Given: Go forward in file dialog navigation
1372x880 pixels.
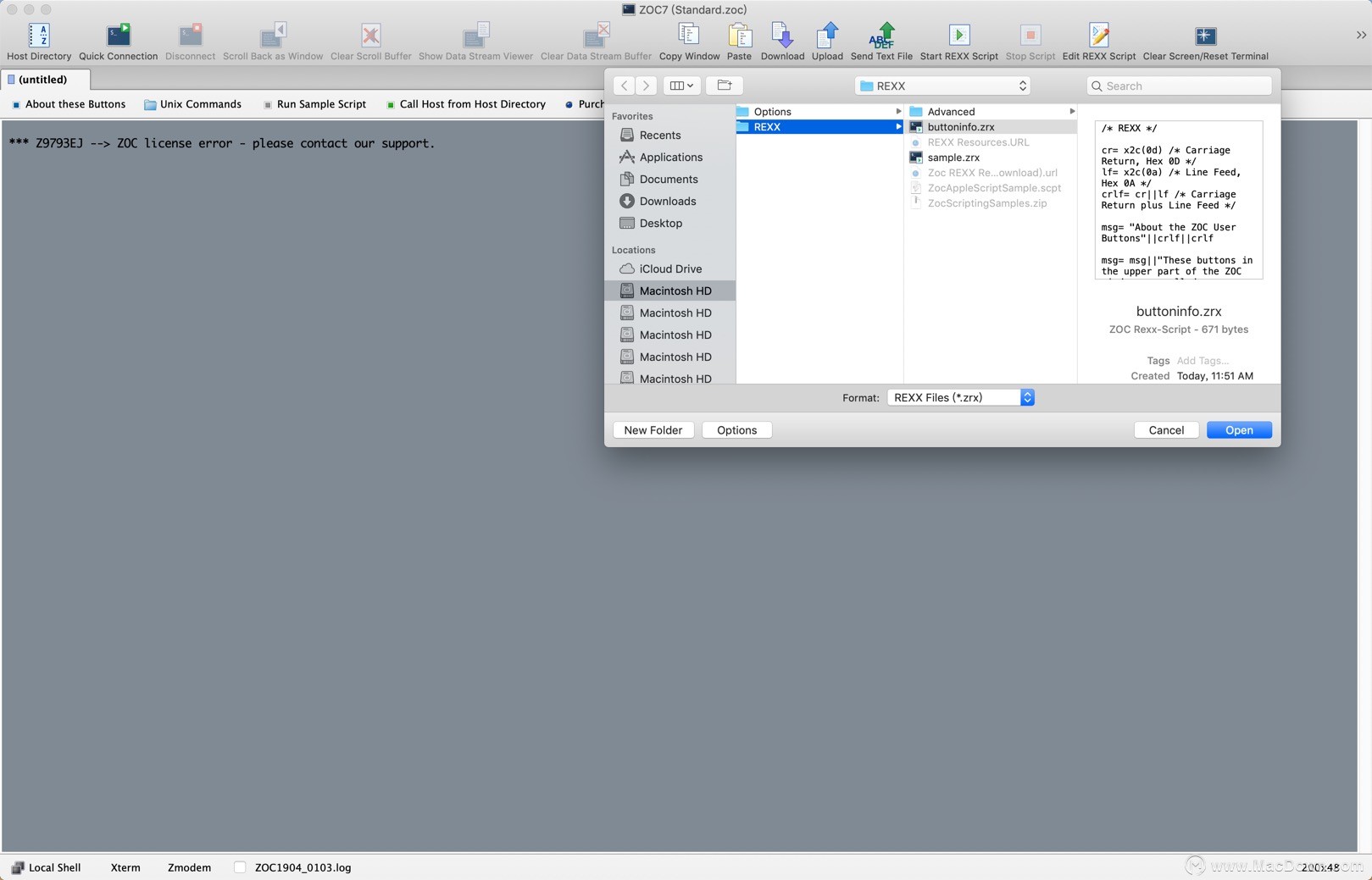Looking at the screenshot, I should pyautogui.click(x=646, y=86).
